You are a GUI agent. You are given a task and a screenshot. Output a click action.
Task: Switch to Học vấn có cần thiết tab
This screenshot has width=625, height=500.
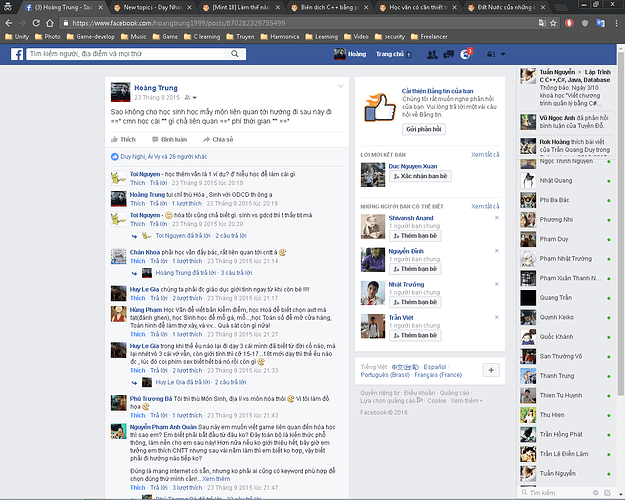click(418, 8)
